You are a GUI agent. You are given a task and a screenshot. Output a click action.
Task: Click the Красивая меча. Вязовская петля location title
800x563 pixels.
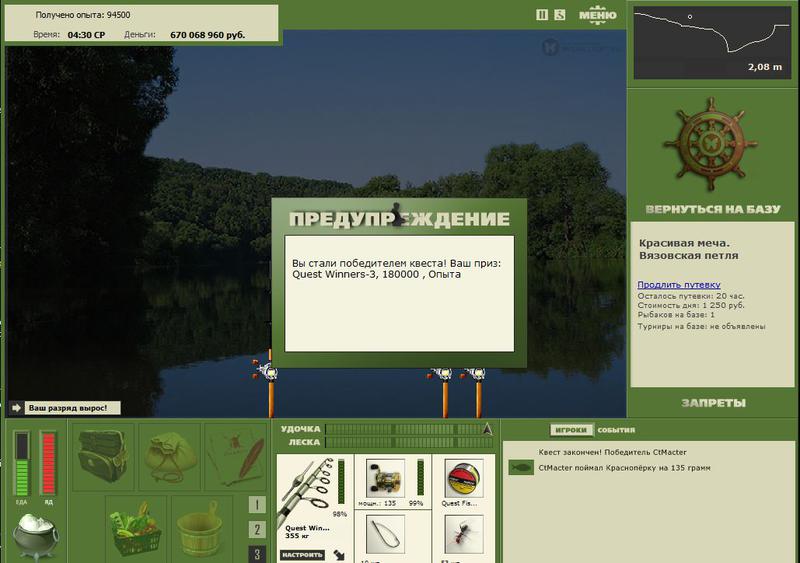(688, 249)
